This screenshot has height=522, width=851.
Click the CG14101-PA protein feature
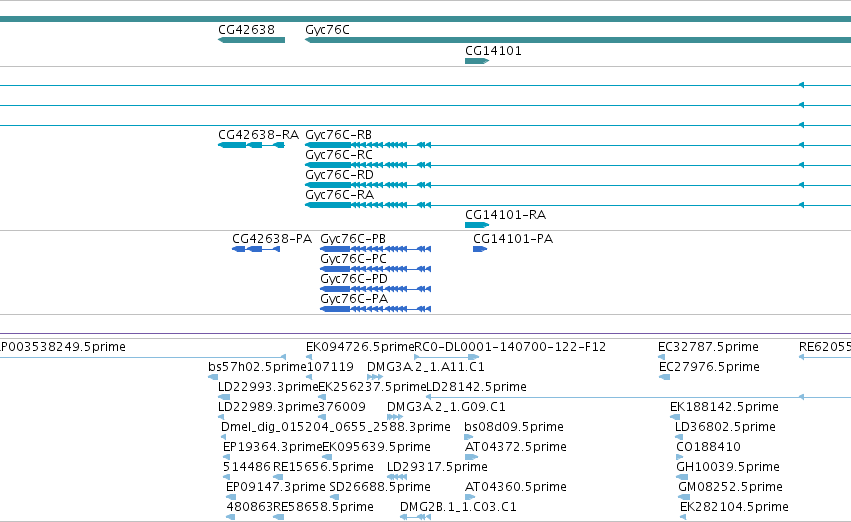480,249
